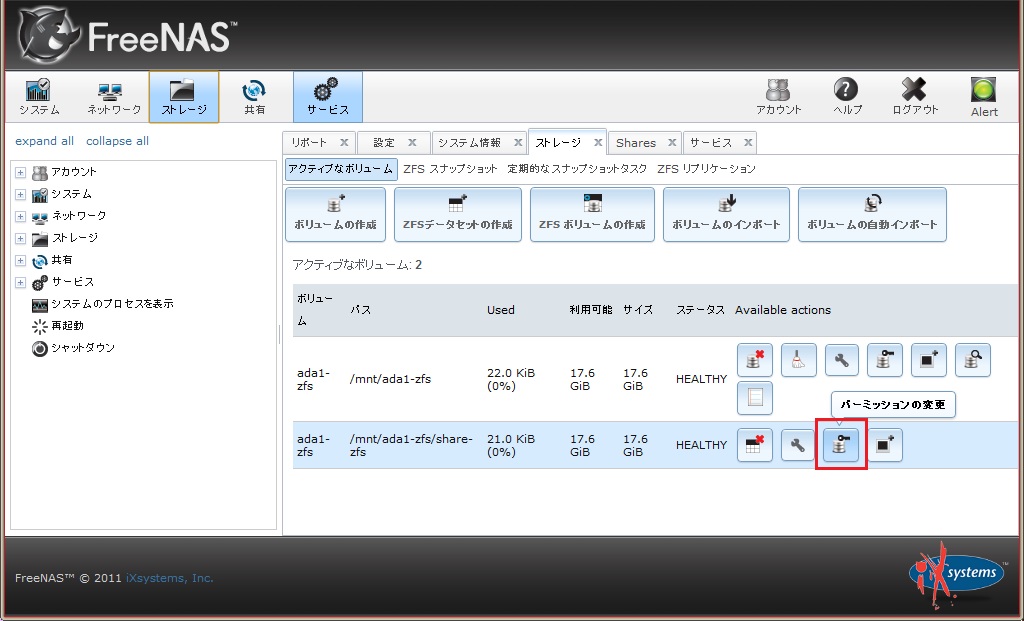Screen dimensions: 1024x621
Task: Close the サービス tab
Action: [x=748, y=142]
